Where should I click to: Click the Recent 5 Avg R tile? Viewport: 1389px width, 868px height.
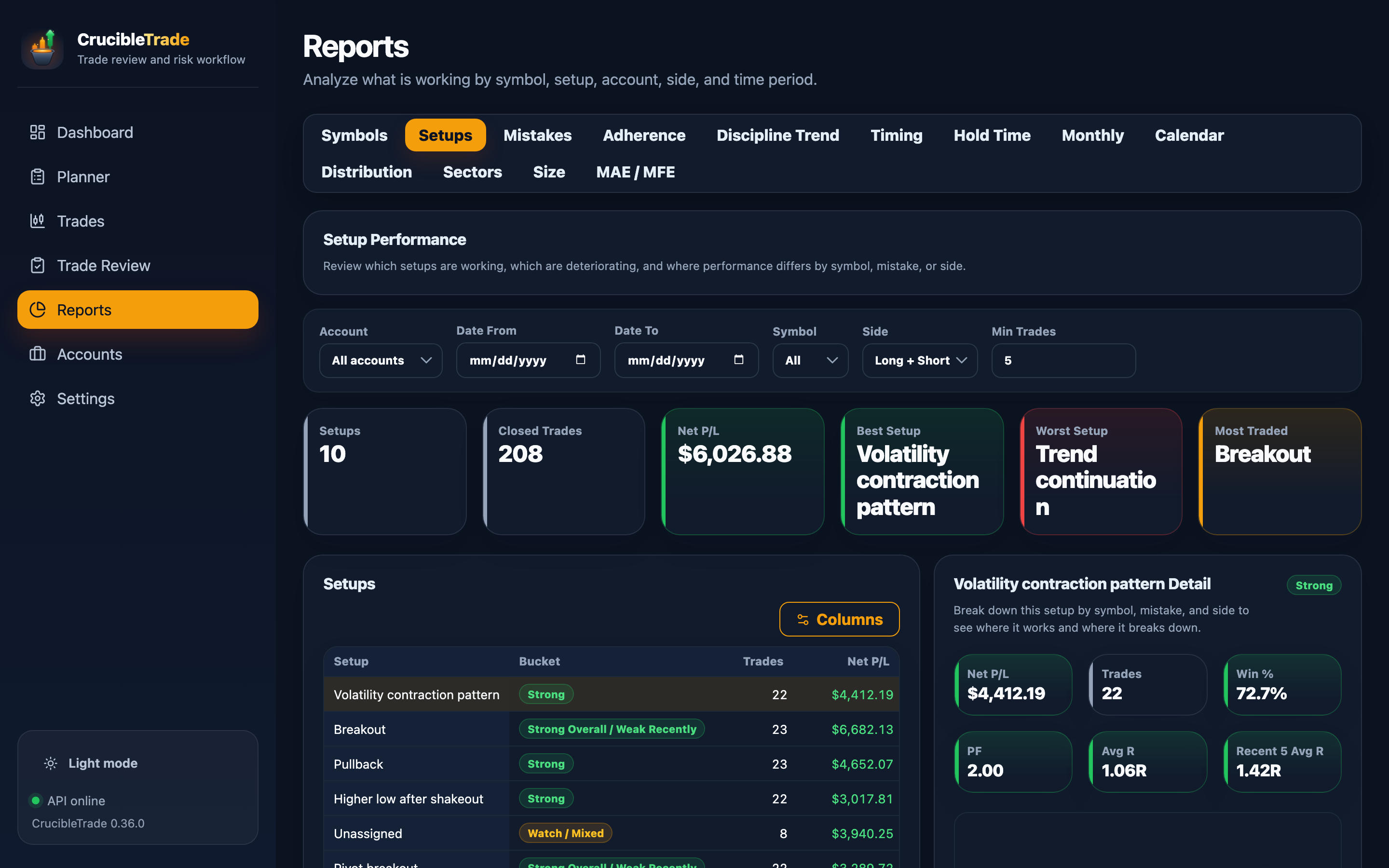click(1282, 762)
